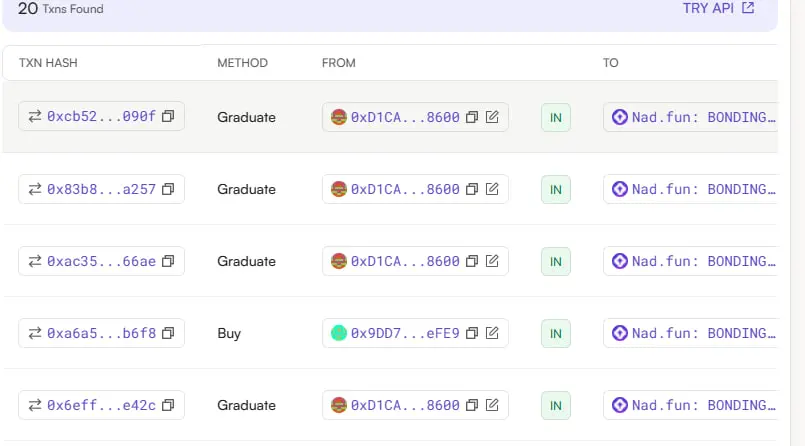Open transaction 0x6eff...e42c details
This screenshot has height=446, width=805.
click(x=102, y=405)
